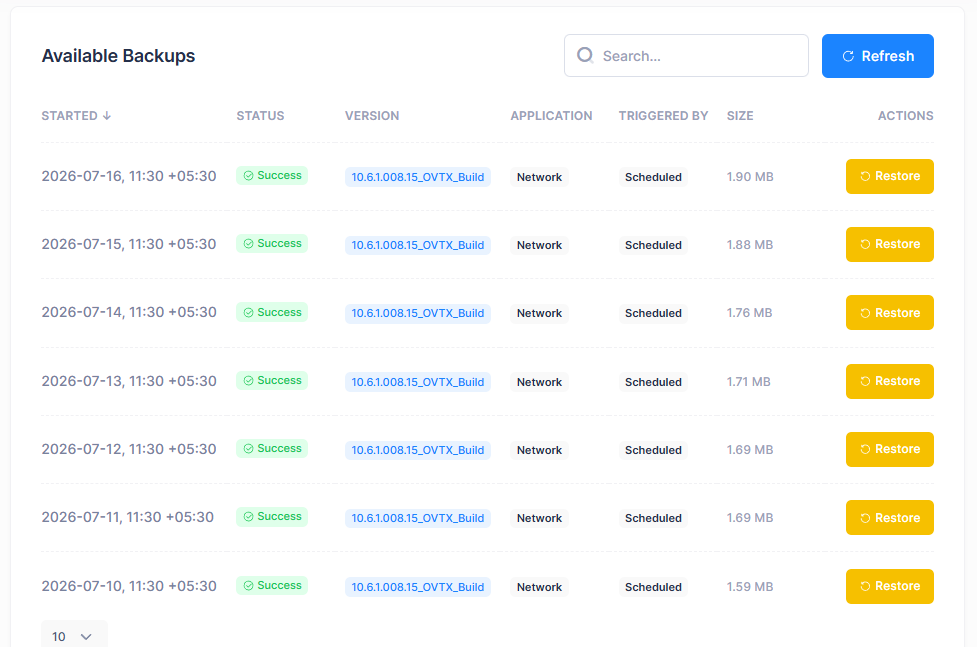Click Success status icon for 2026-07-16
This screenshot has height=647, width=977.
click(x=249, y=176)
